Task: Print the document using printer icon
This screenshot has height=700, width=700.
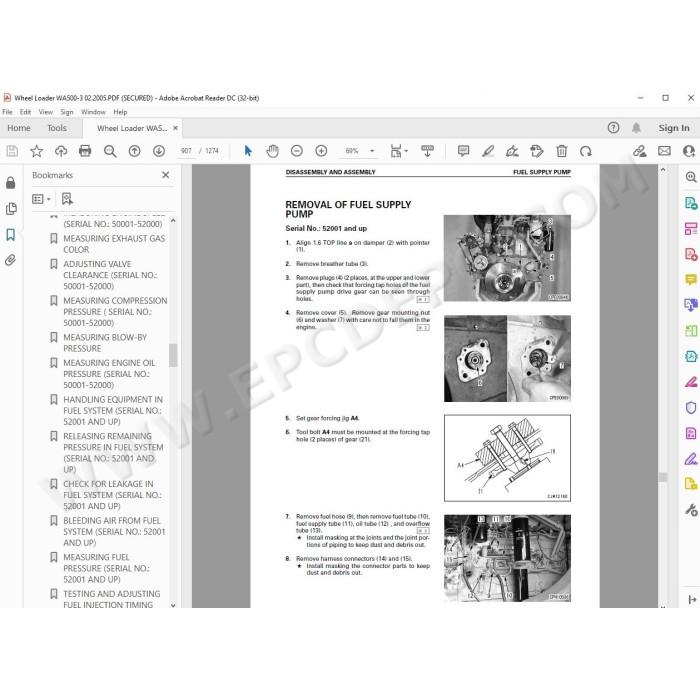Action: tap(85, 151)
